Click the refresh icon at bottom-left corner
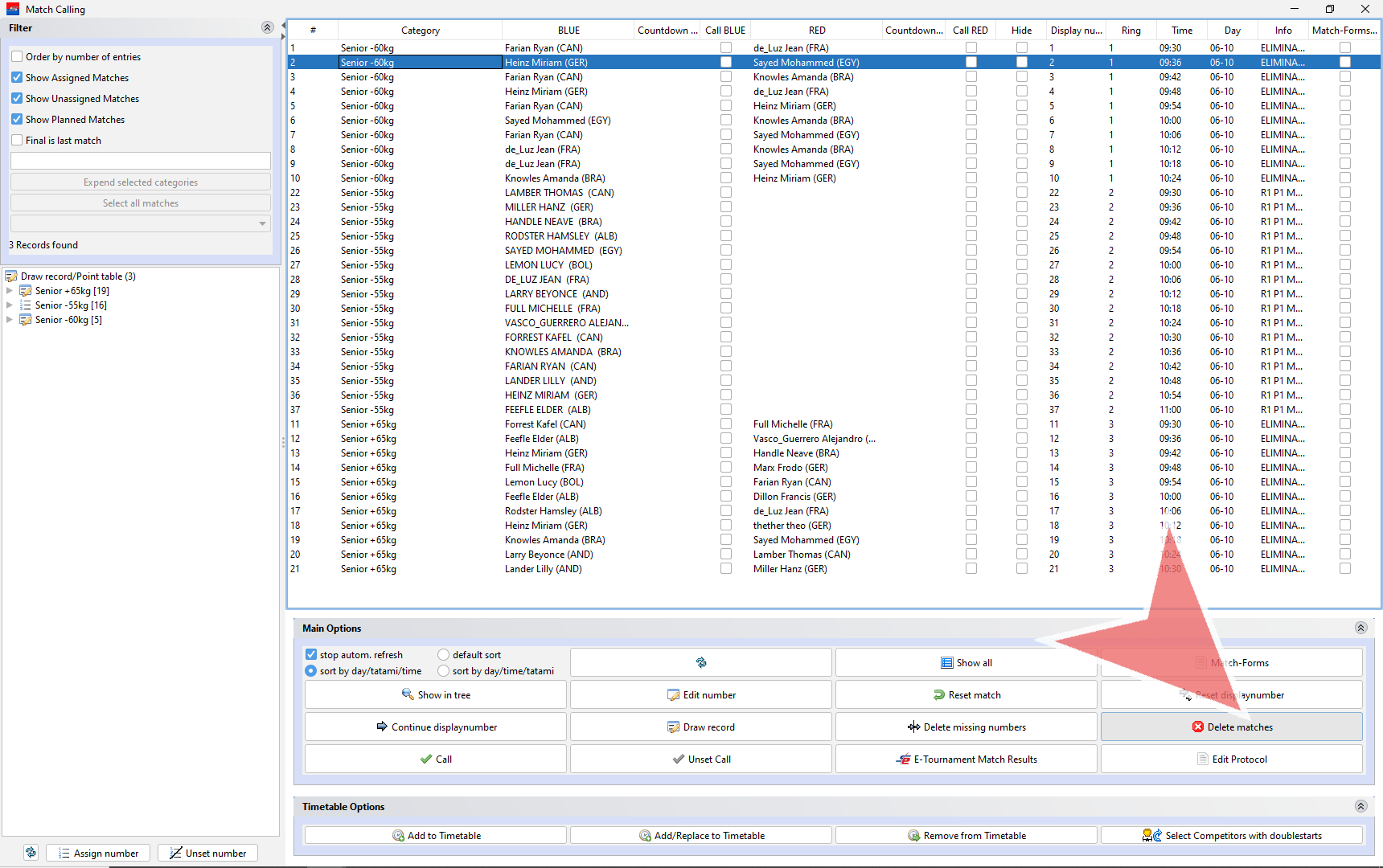 point(31,853)
